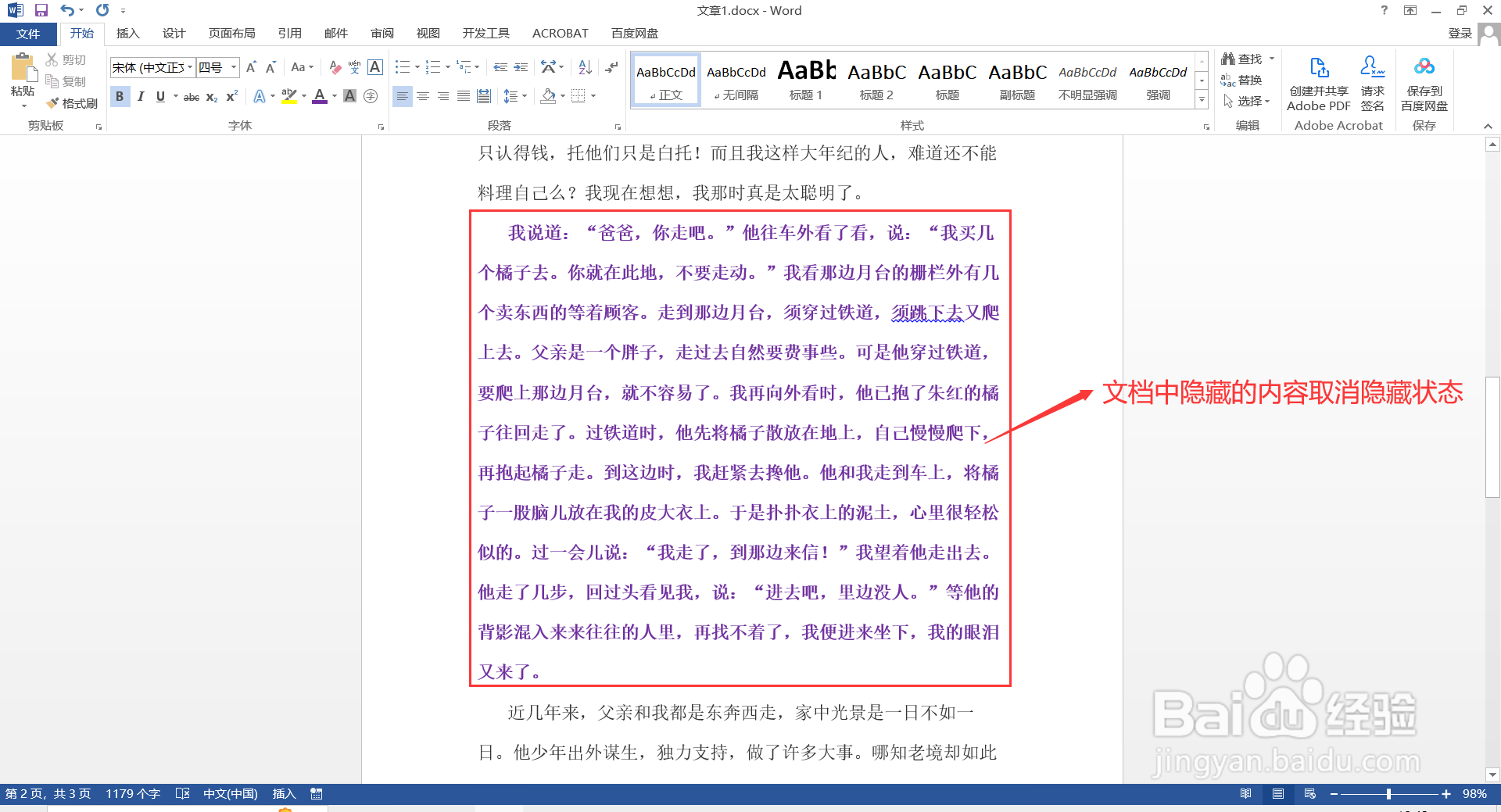The image size is (1501, 812).
Task: Click the word count 1179 个字
Action: point(133,794)
